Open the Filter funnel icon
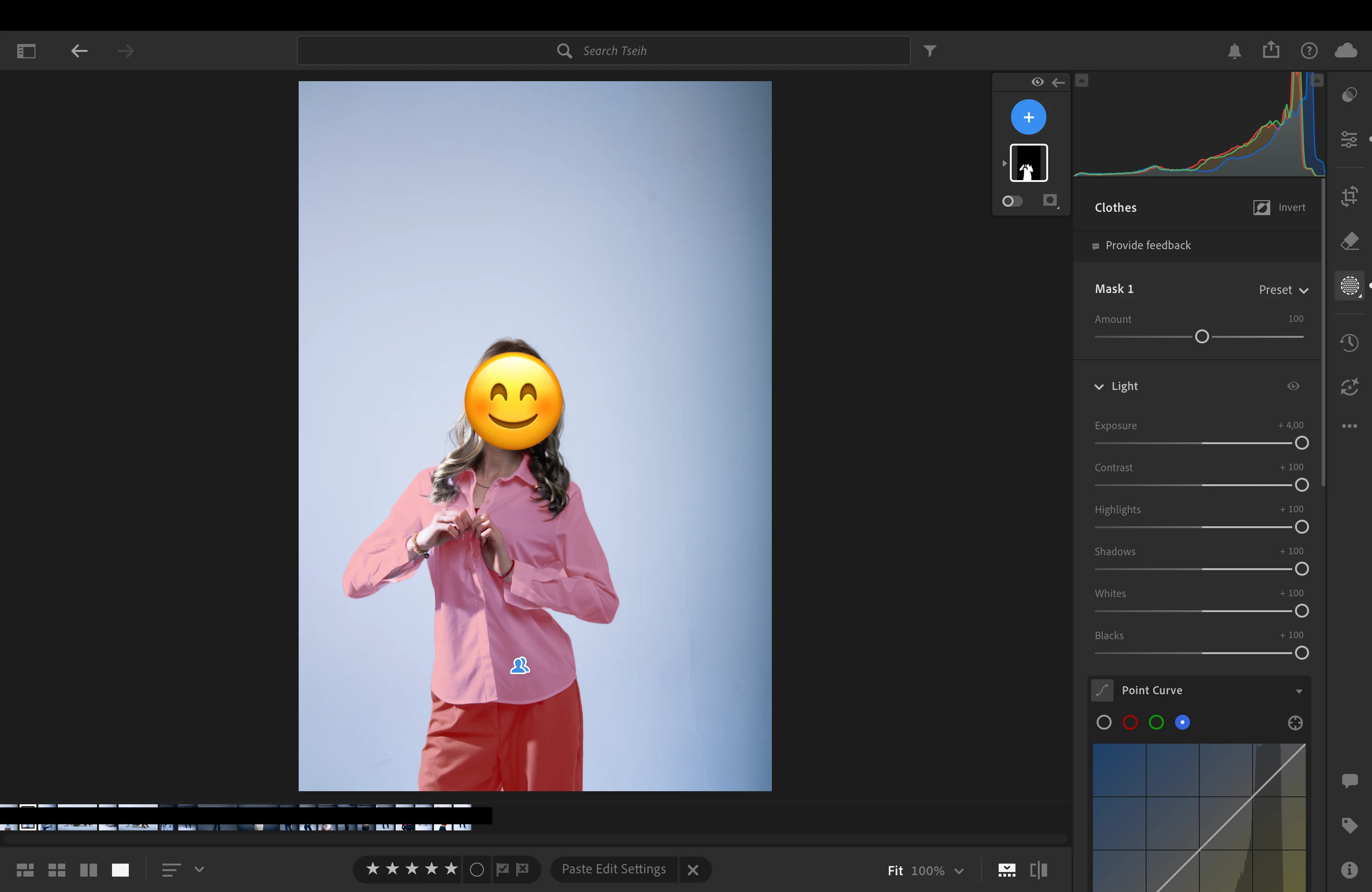 930,51
